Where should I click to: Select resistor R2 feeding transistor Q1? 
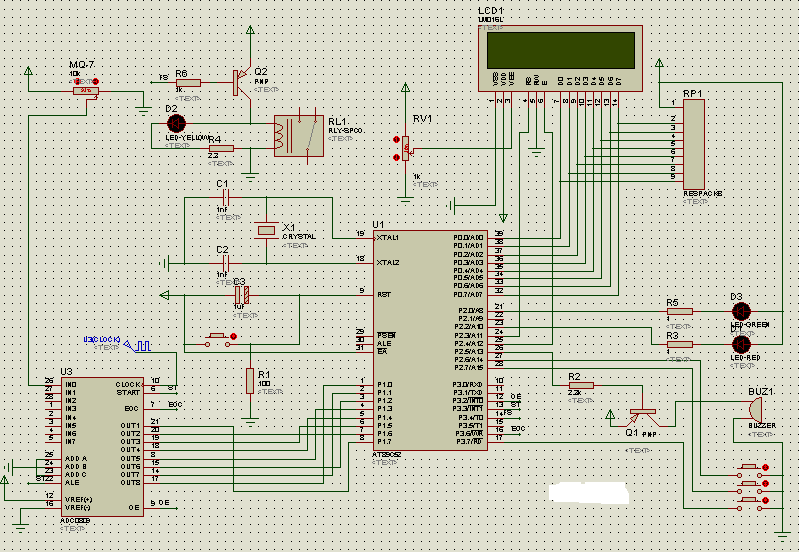click(581, 386)
